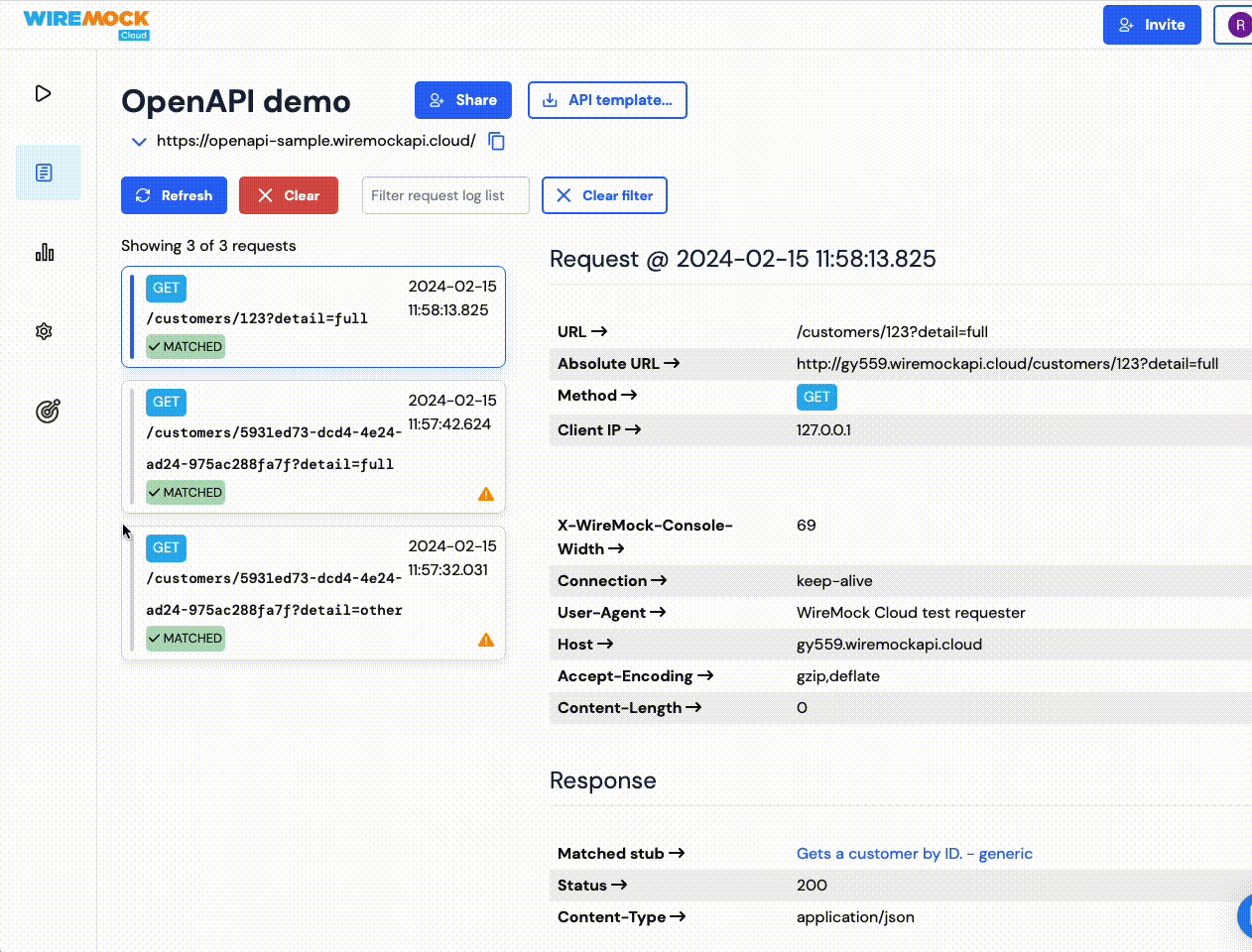This screenshot has height=952, width=1252.
Task: Click MATCHED badge on 11:58:13.825 request
Action: [186, 346]
